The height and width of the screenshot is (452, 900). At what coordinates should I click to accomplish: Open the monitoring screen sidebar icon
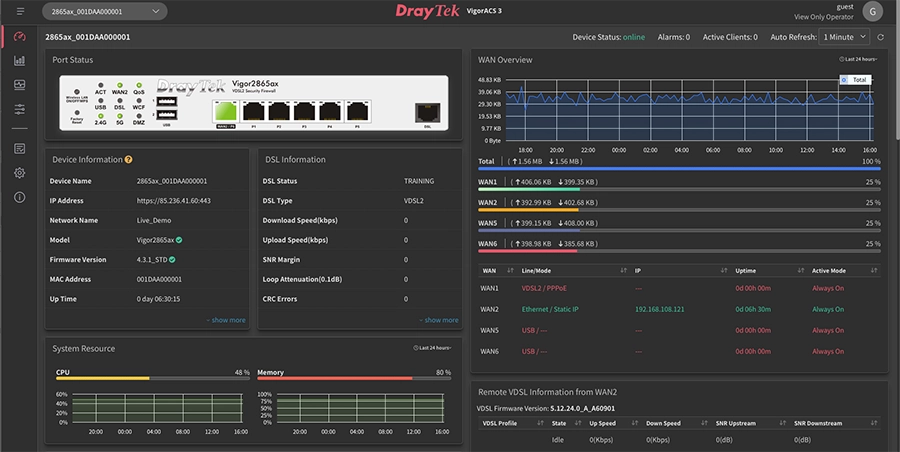tap(20, 84)
